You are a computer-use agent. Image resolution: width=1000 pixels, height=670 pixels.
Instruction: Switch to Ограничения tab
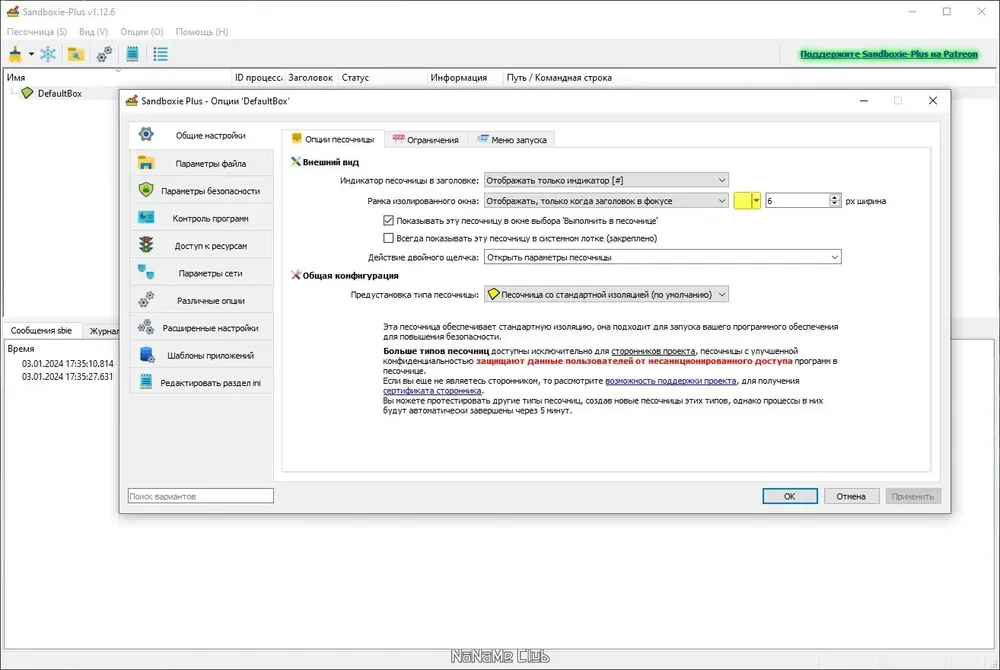click(425, 140)
